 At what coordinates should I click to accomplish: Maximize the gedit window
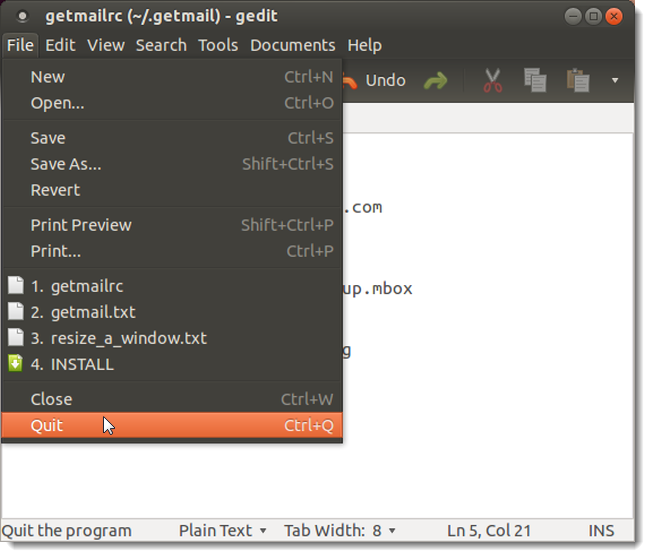[x=595, y=17]
